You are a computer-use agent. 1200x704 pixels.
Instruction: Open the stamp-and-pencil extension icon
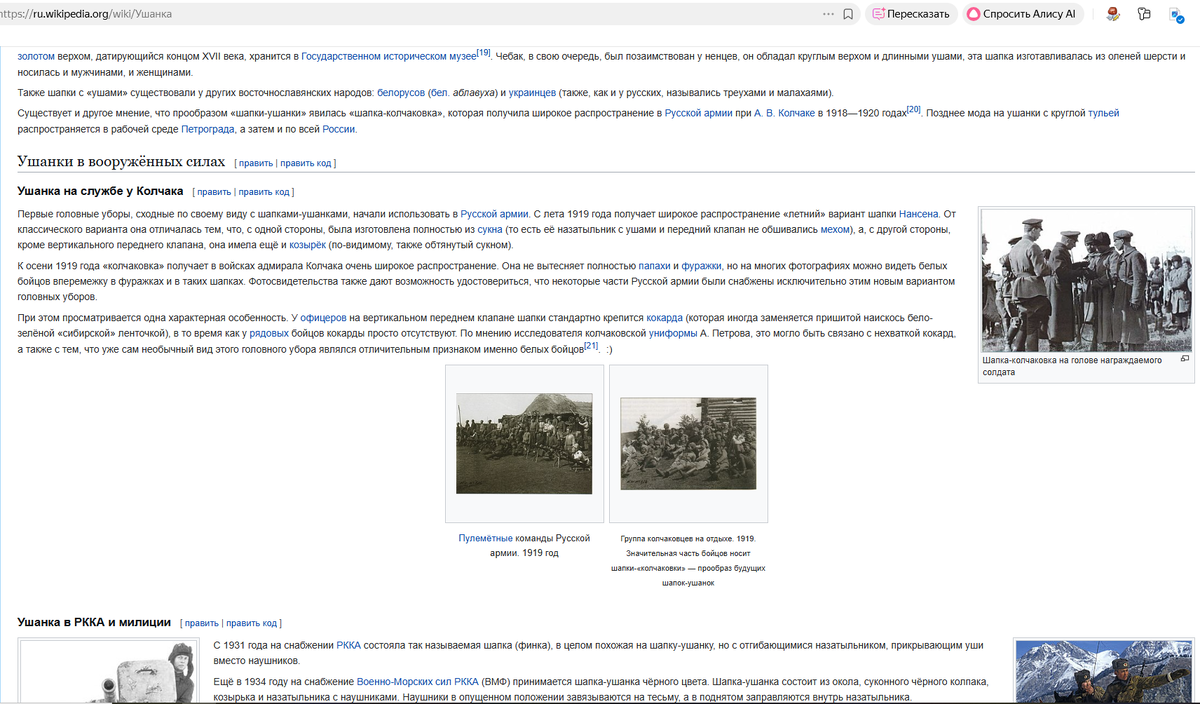coord(1113,14)
